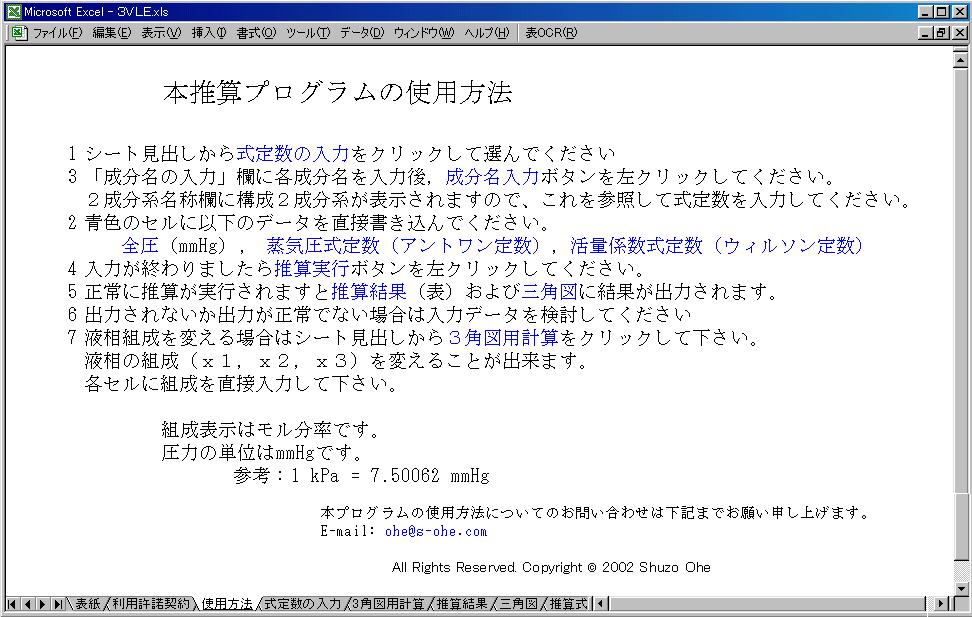Switch to the 推算結果 sheet tab
Image resolution: width=972 pixels, height=617 pixels.
(462, 603)
